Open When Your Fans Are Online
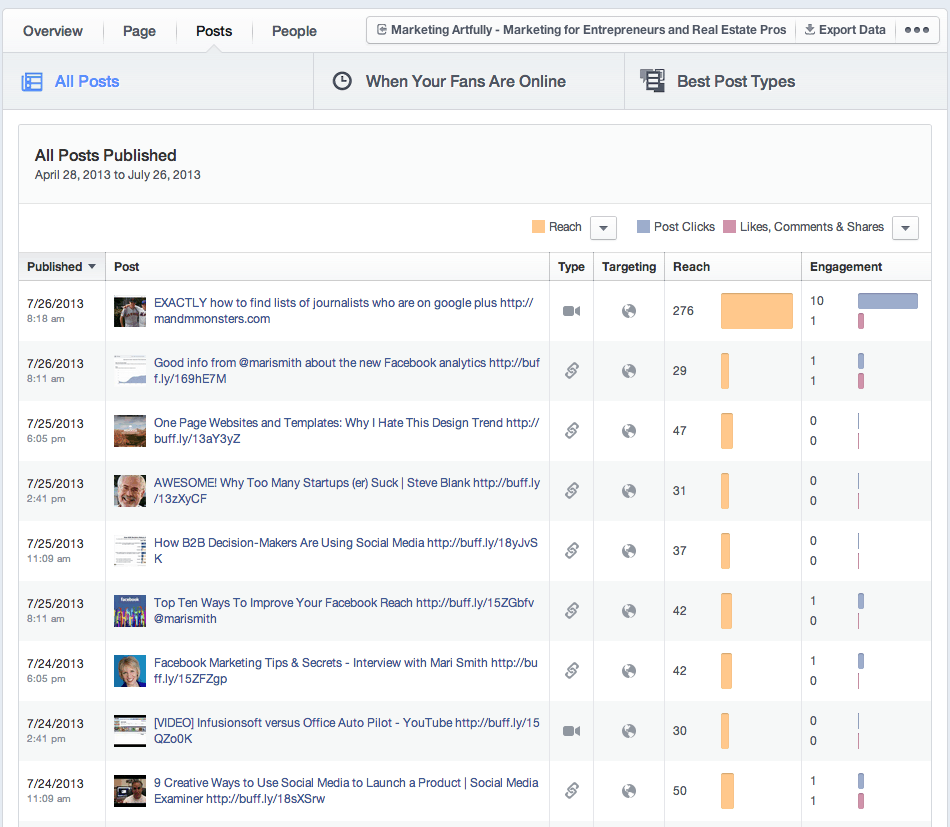Screen dimensions: 950x827 point(469,81)
